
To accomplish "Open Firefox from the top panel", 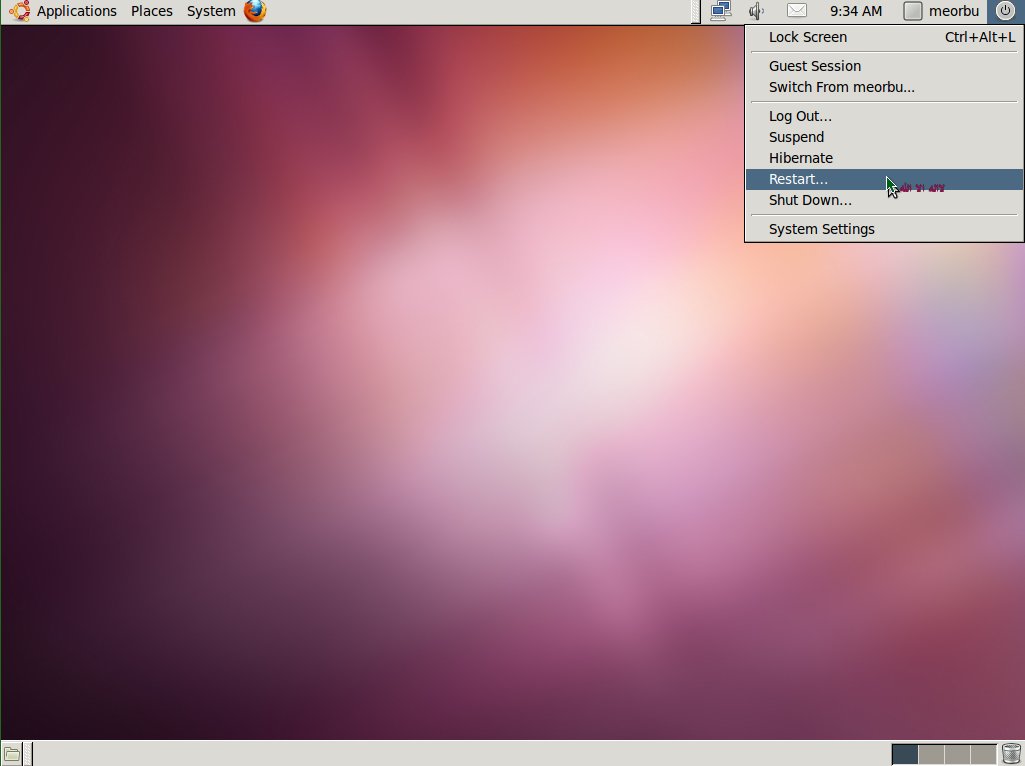I will click(253, 11).
